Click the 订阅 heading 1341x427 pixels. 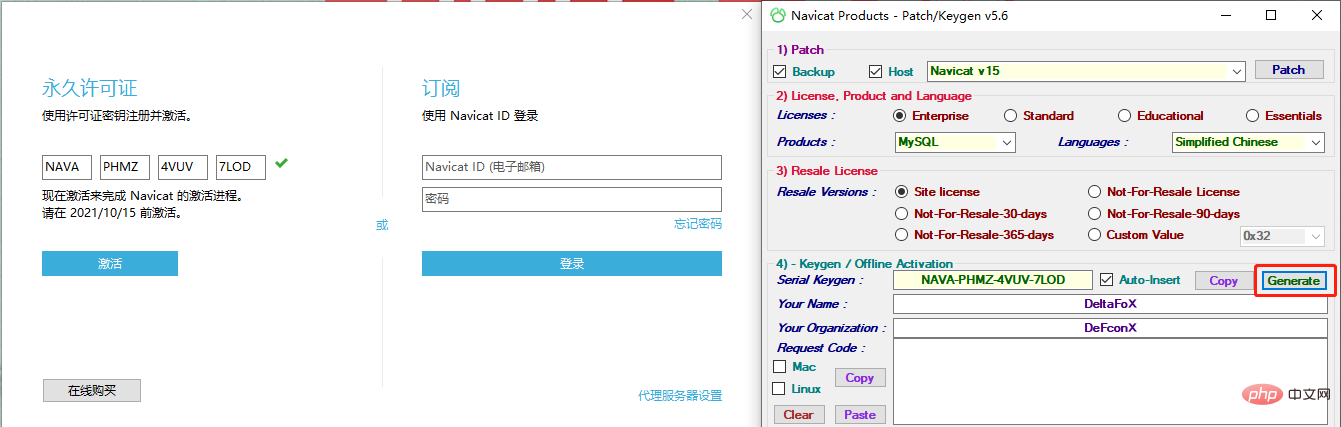click(441, 88)
